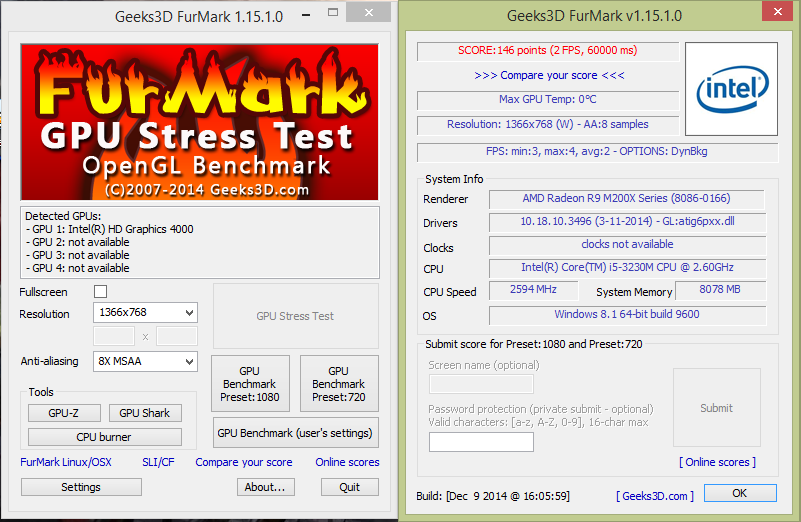Quit FurMark with the Quit button
Viewport: 801px width, 522px height.
pos(350,487)
